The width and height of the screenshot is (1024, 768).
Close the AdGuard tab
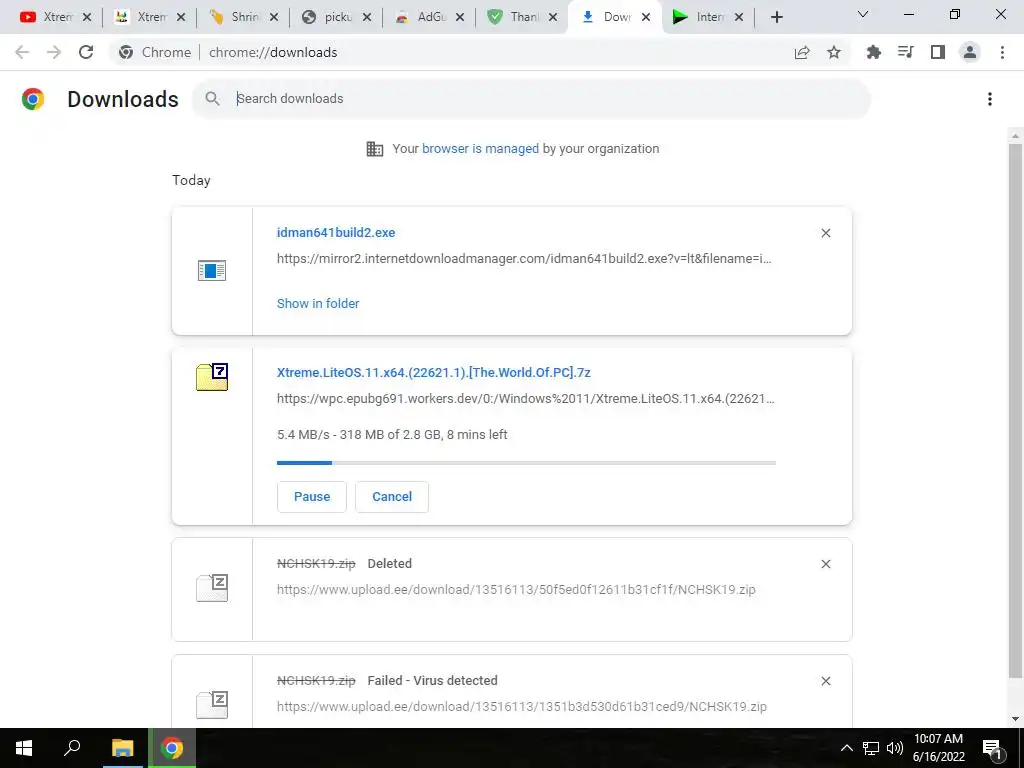(460, 18)
